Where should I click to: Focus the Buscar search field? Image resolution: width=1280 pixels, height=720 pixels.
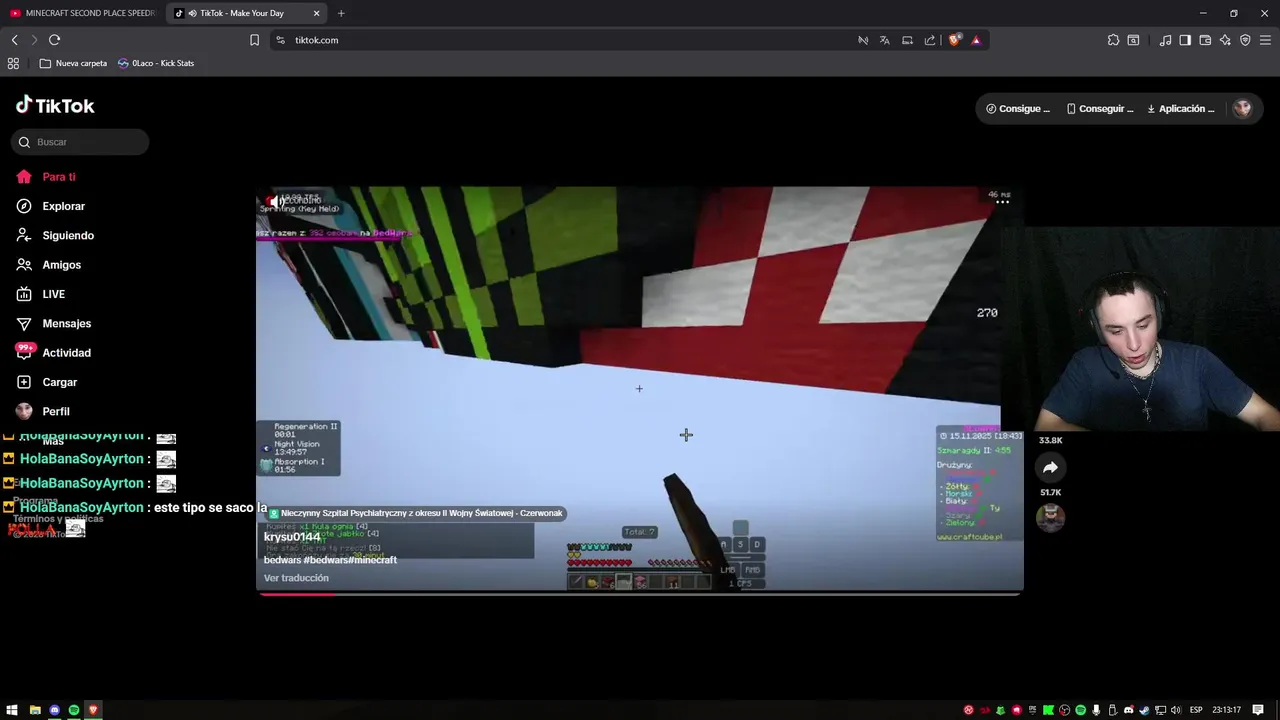coord(80,142)
